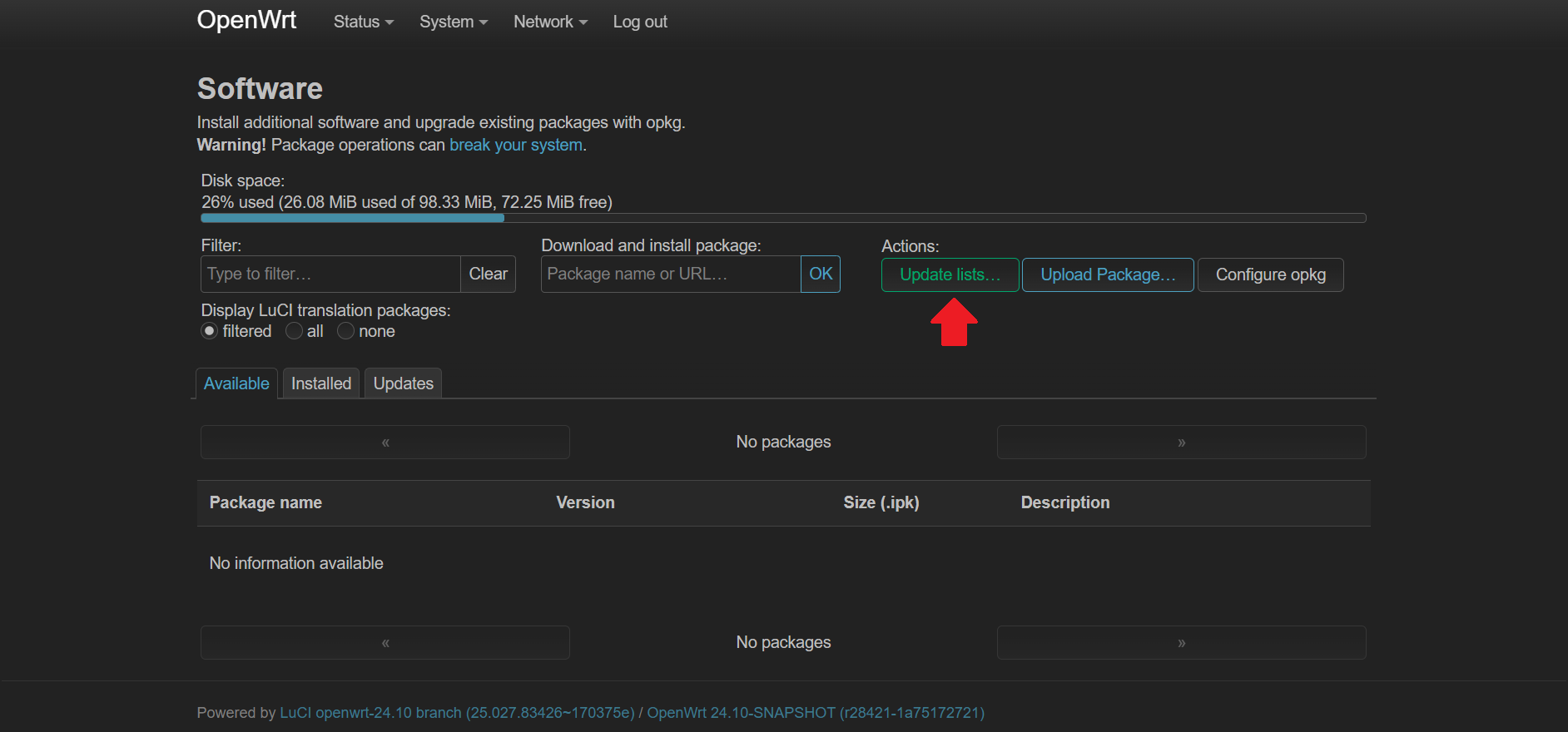The height and width of the screenshot is (732, 1568).
Task: Switch to the Available tab
Action: pyautogui.click(x=236, y=383)
